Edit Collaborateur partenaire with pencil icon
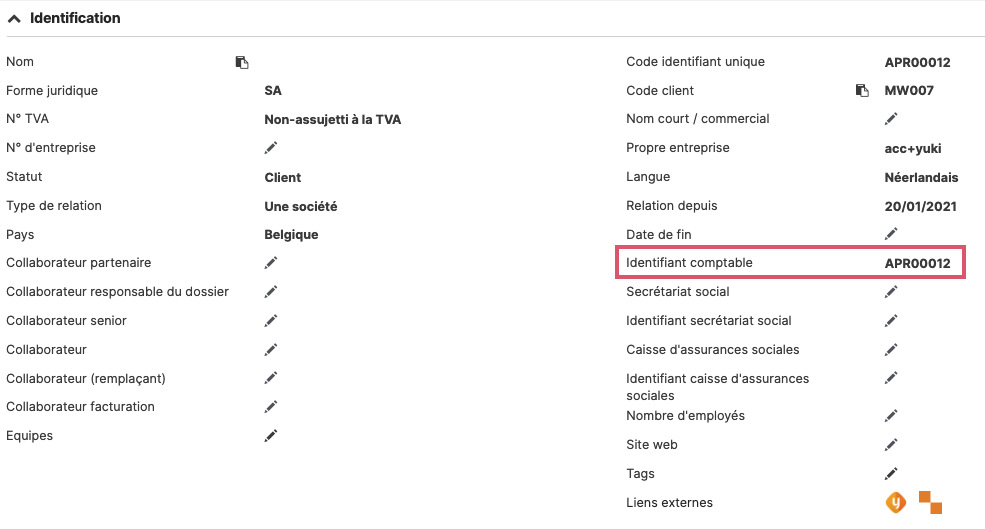Screen dimensions: 985x529 click(271, 263)
